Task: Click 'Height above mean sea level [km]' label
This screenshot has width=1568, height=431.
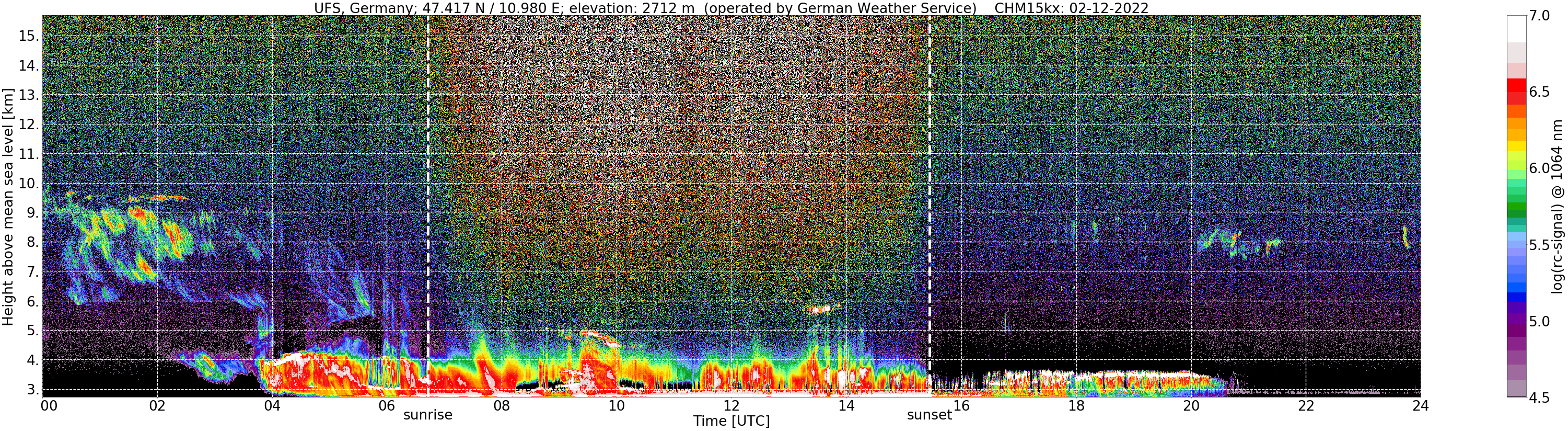Action: (x=8, y=207)
